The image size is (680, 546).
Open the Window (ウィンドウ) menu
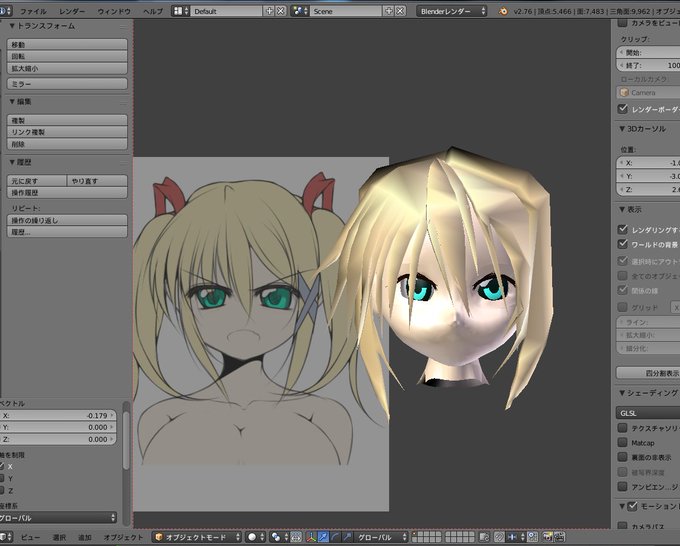click(114, 11)
